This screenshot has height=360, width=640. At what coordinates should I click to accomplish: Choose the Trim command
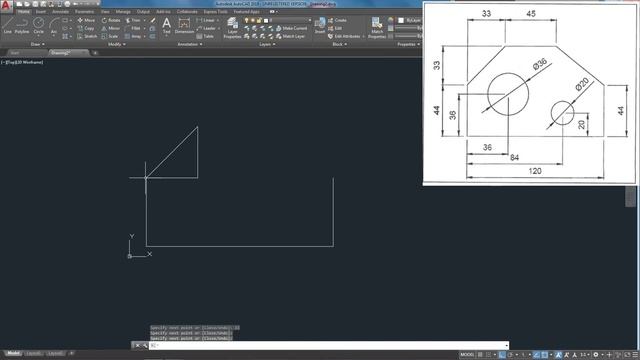coord(133,20)
